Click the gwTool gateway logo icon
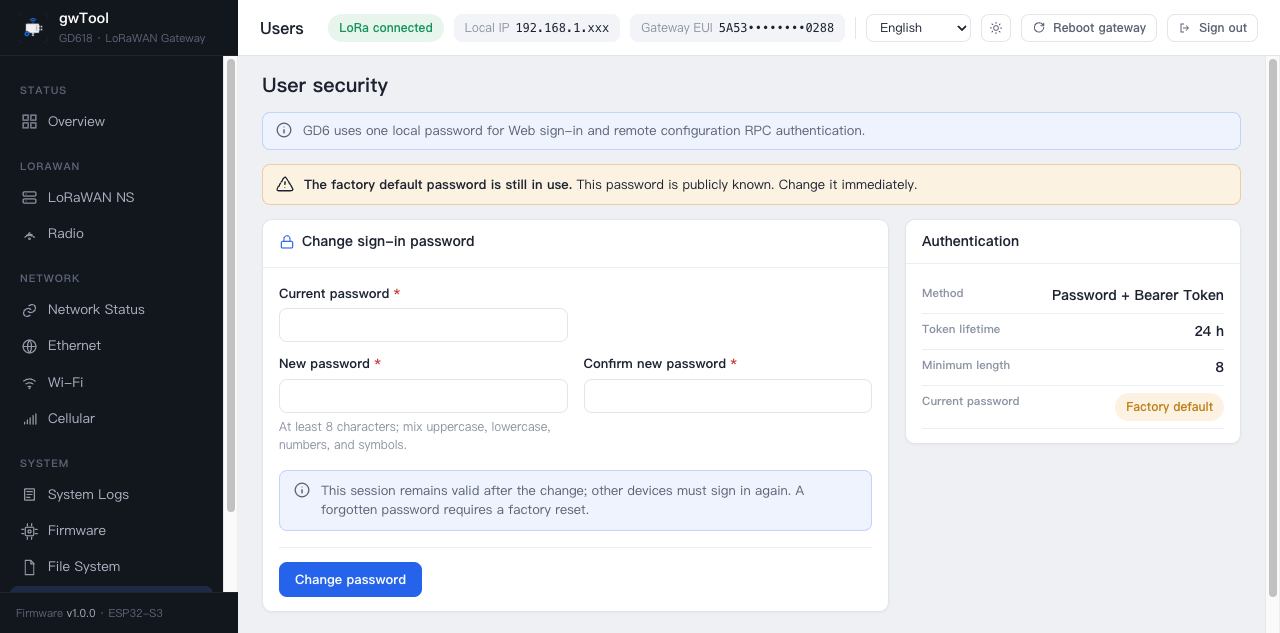 tap(33, 28)
